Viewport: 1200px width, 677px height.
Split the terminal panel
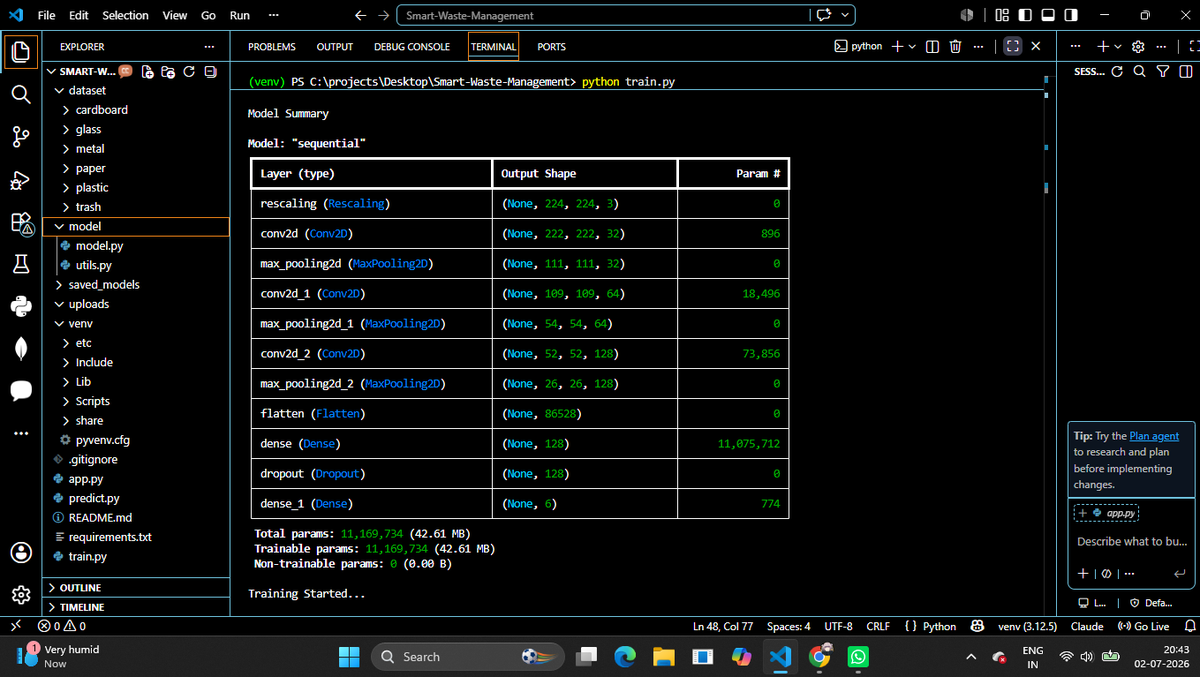pos(933,47)
